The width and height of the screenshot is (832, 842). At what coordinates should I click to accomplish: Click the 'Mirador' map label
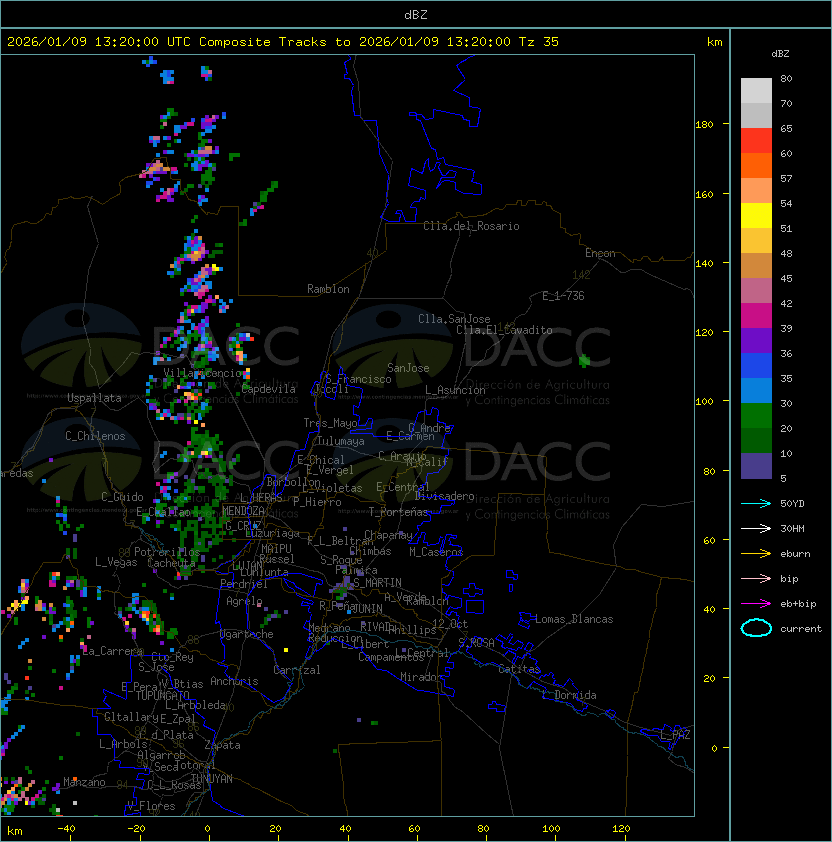422,677
